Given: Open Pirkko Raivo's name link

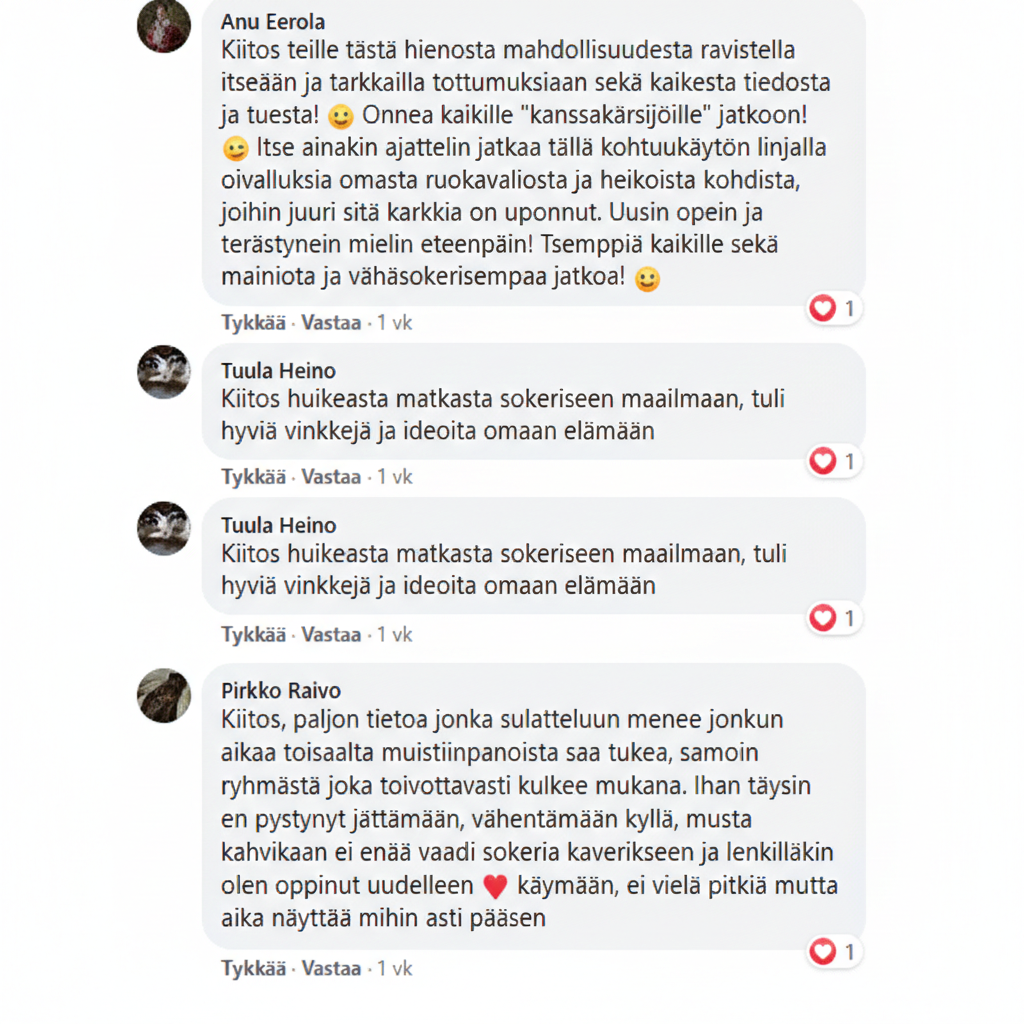Looking at the screenshot, I should (x=281, y=691).
